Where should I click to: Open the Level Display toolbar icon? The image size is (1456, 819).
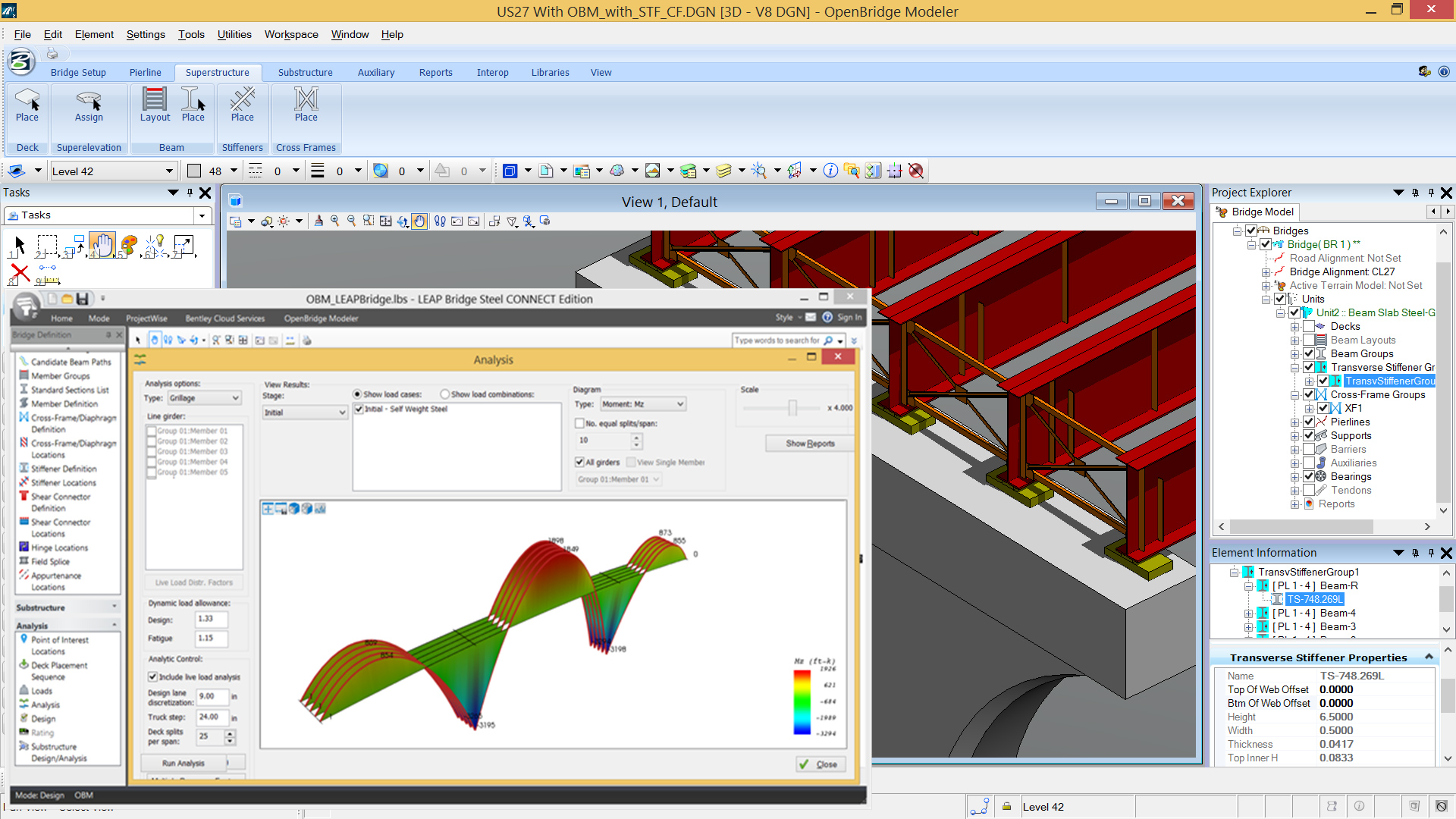(723, 171)
